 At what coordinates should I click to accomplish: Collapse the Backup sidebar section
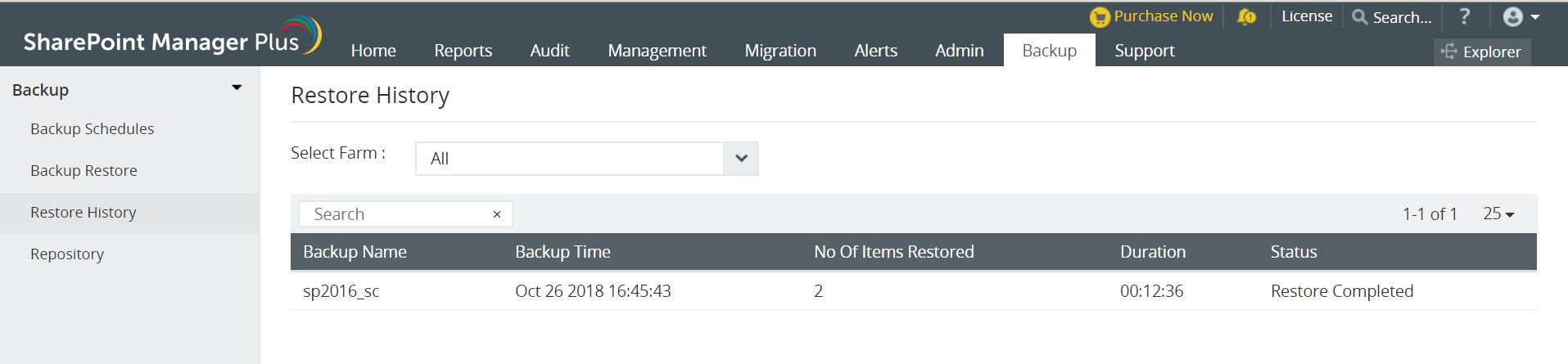coord(237,88)
